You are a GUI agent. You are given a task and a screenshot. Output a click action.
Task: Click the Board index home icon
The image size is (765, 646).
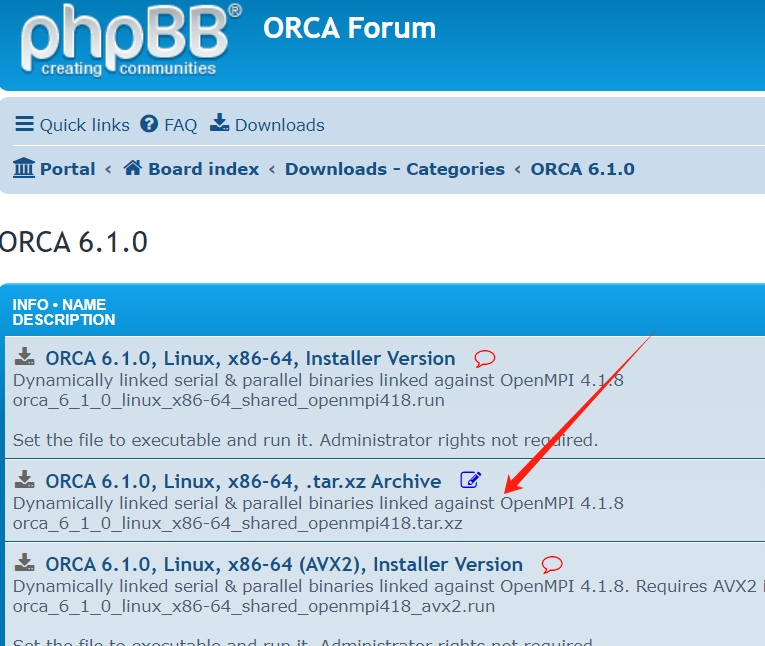click(x=133, y=168)
